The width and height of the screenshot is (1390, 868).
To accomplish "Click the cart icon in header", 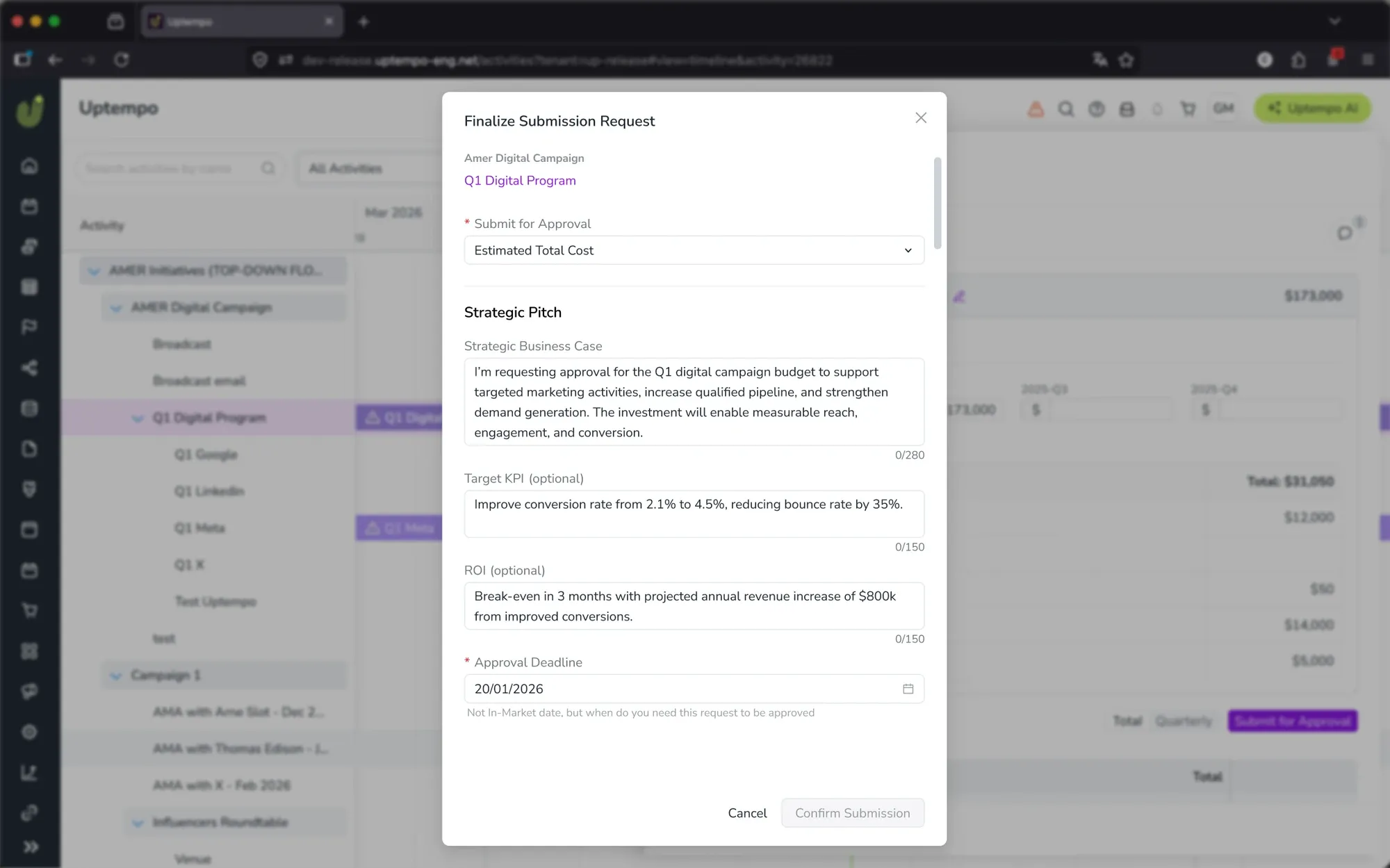I will 1188,109.
